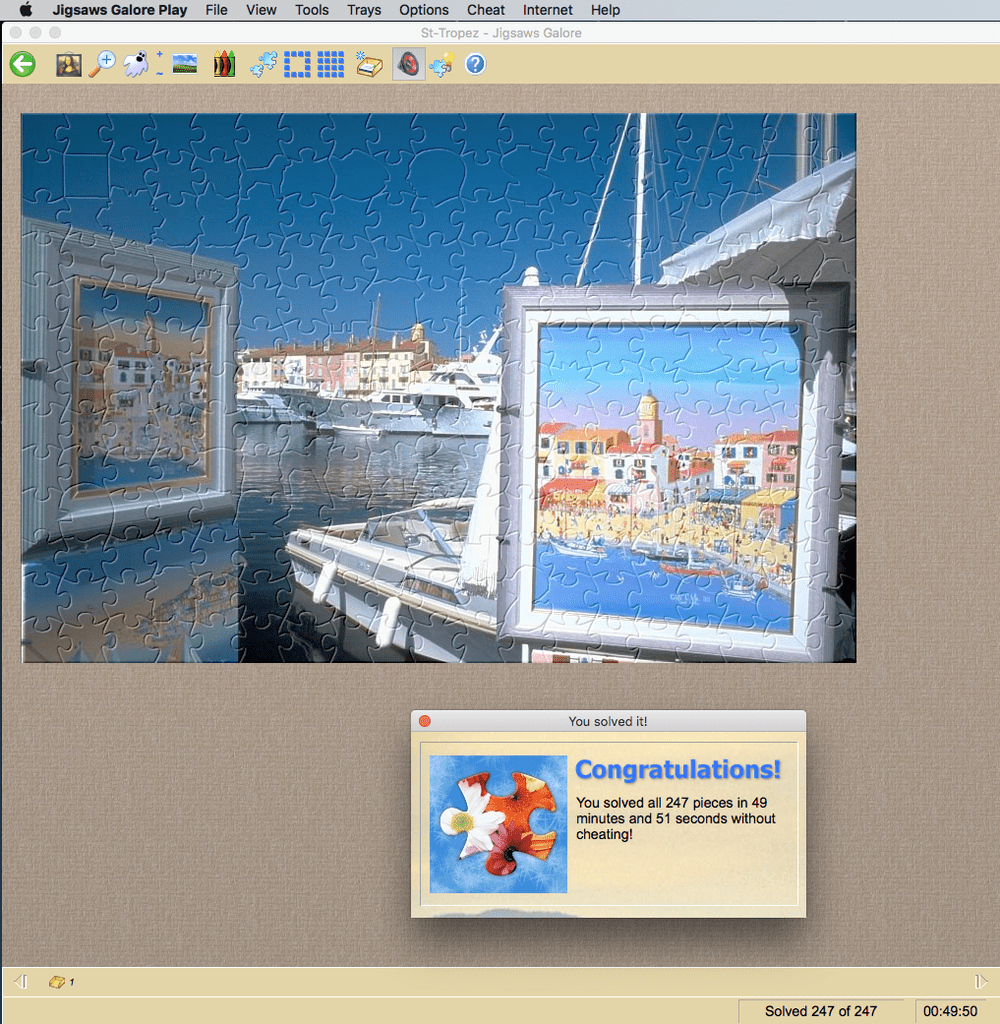
Task: Click the Mona Lisa picture icon
Action: 68,65
